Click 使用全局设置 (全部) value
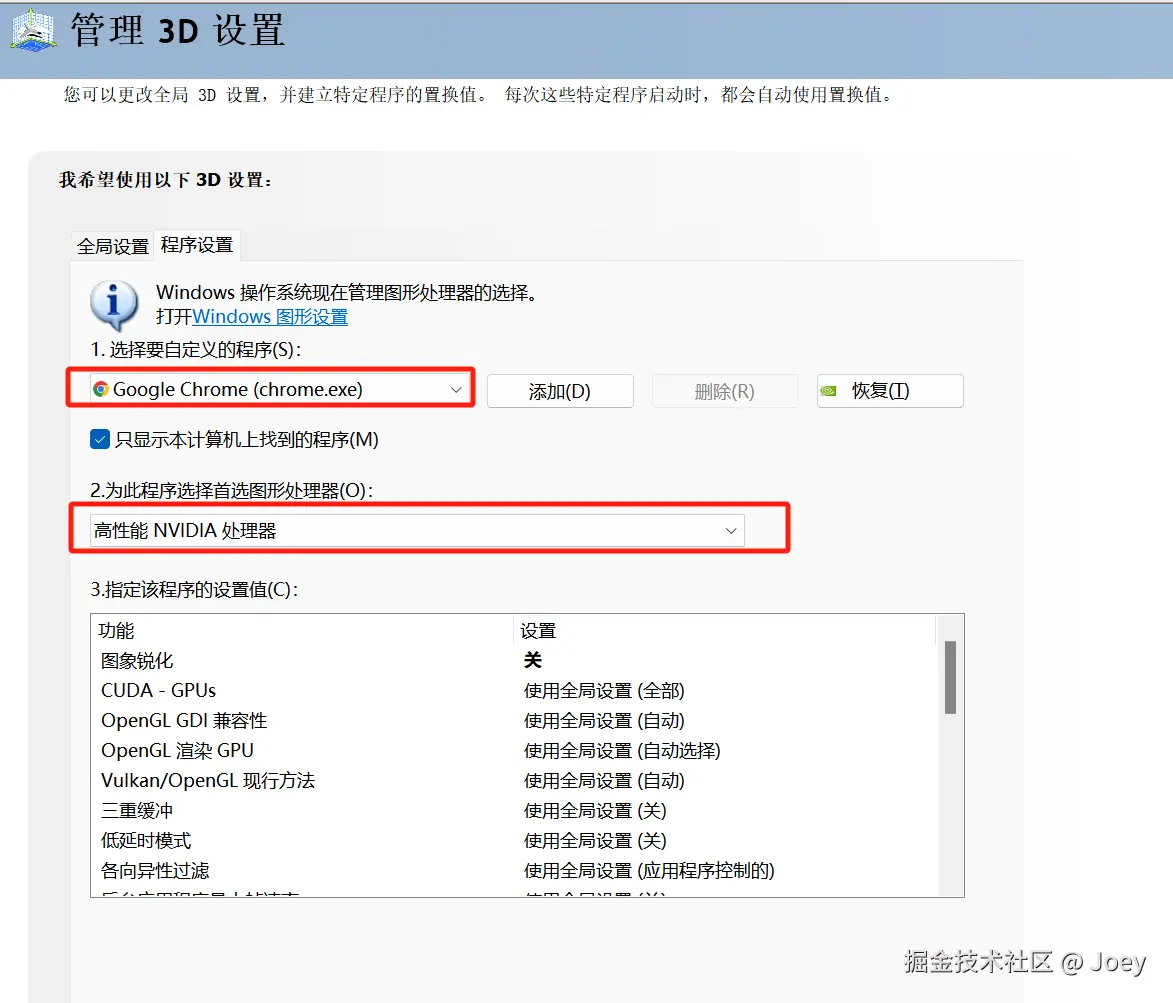 [604, 690]
